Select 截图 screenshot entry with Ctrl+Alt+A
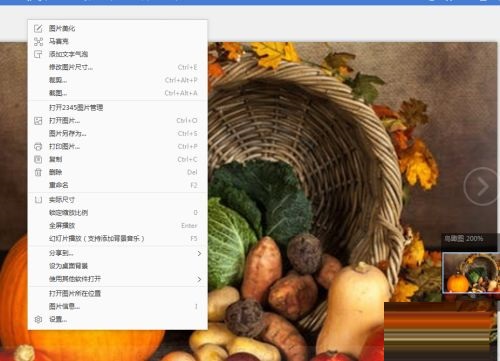Image resolution: width=500 pixels, height=361 pixels. [x=117, y=93]
